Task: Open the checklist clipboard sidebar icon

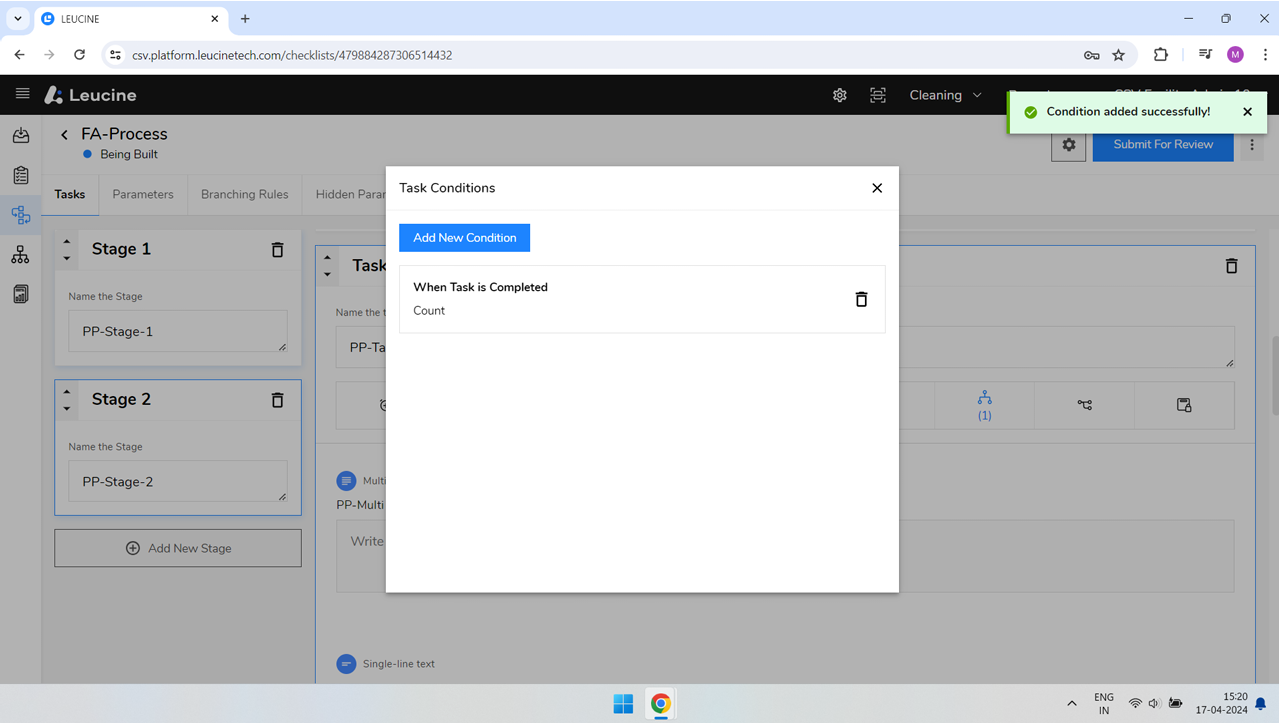Action: [x=20, y=175]
